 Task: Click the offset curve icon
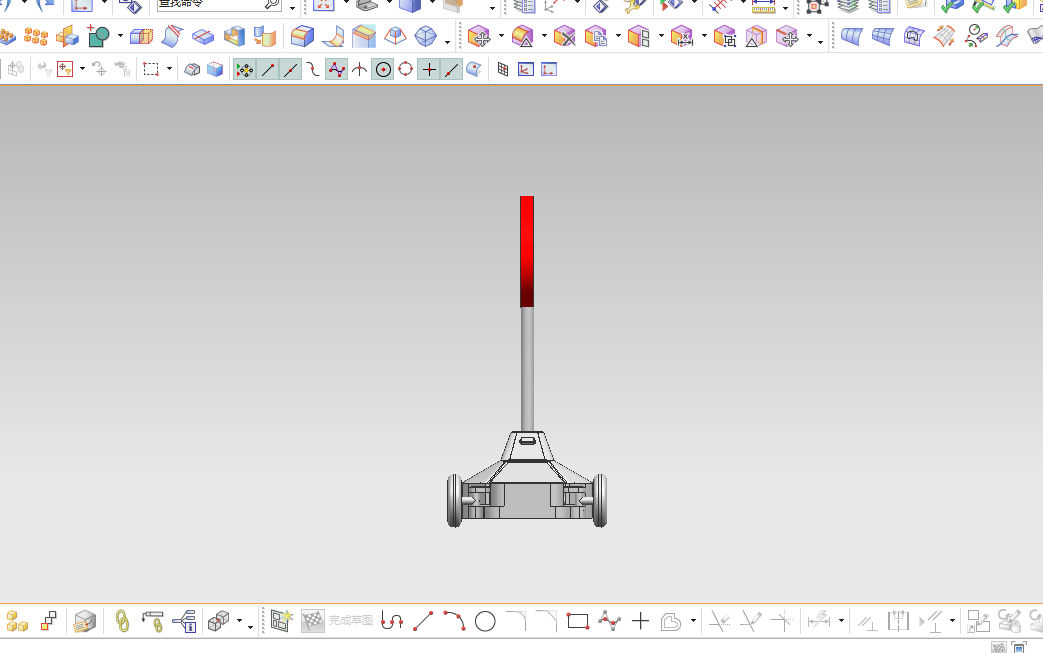point(670,622)
